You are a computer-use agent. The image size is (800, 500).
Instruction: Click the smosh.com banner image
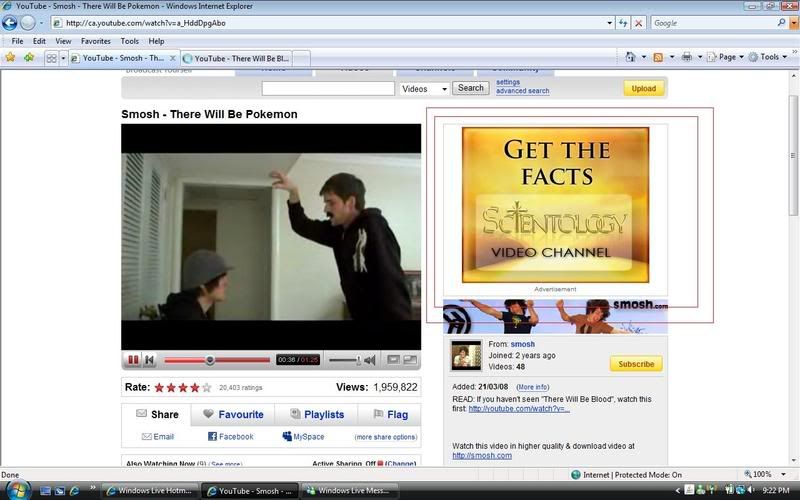(555, 317)
